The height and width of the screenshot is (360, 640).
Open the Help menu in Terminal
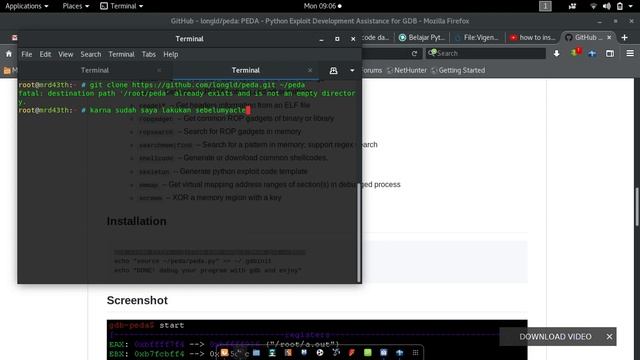(171, 54)
